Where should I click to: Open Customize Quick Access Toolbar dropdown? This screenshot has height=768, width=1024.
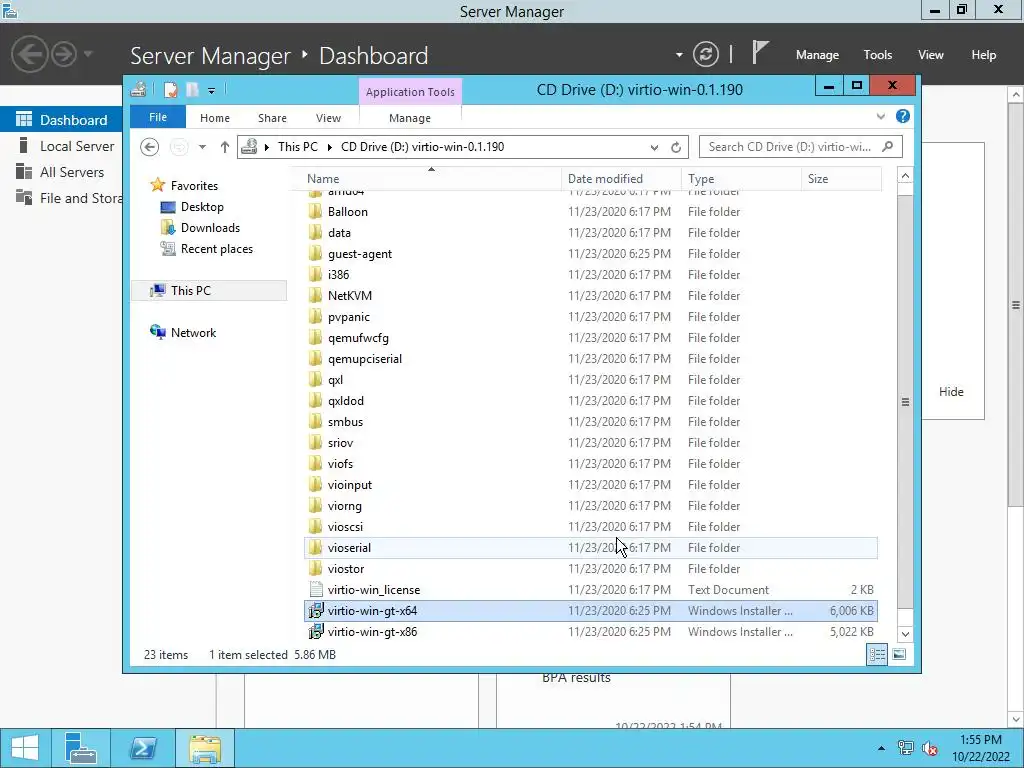212,91
